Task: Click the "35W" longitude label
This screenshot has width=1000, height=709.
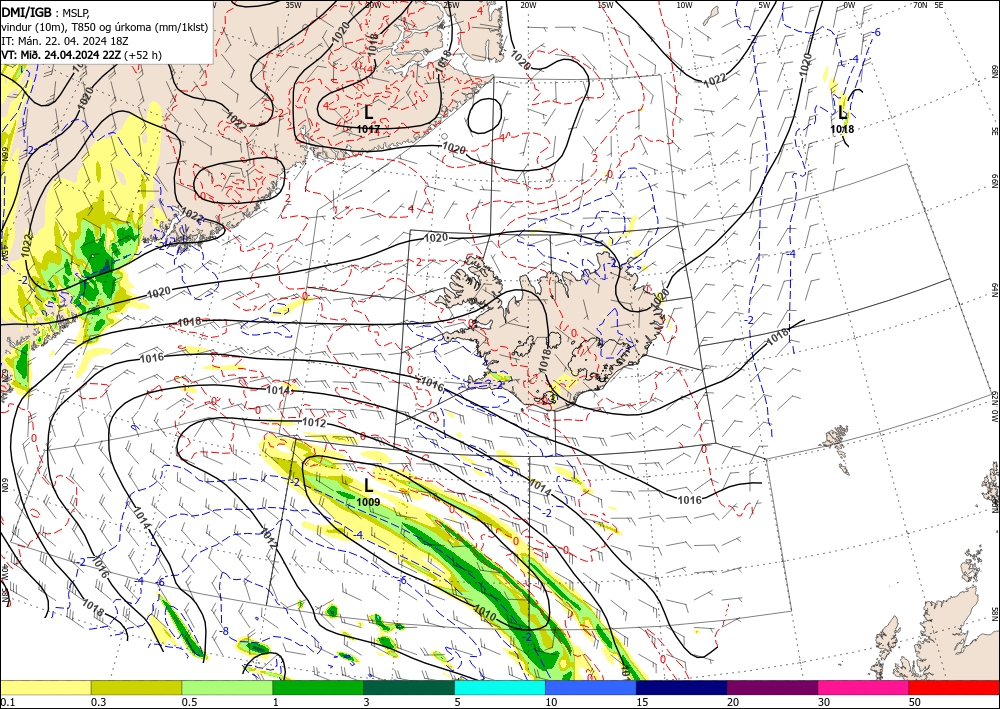Action: pos(293,5)
